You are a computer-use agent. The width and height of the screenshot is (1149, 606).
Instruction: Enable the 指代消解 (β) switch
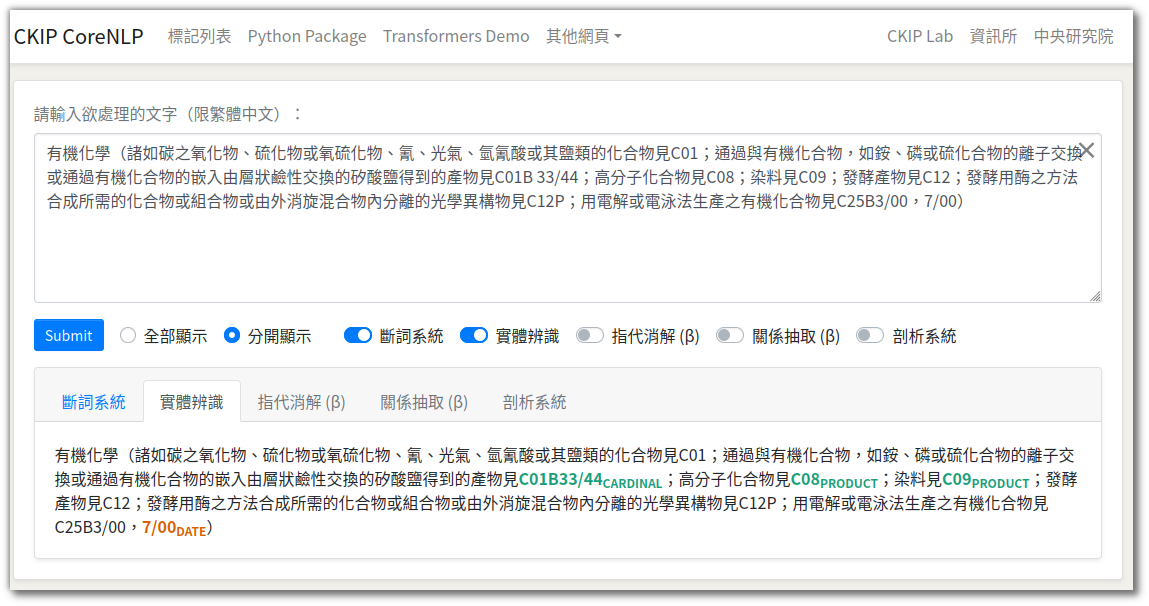[x=589, y=336]
